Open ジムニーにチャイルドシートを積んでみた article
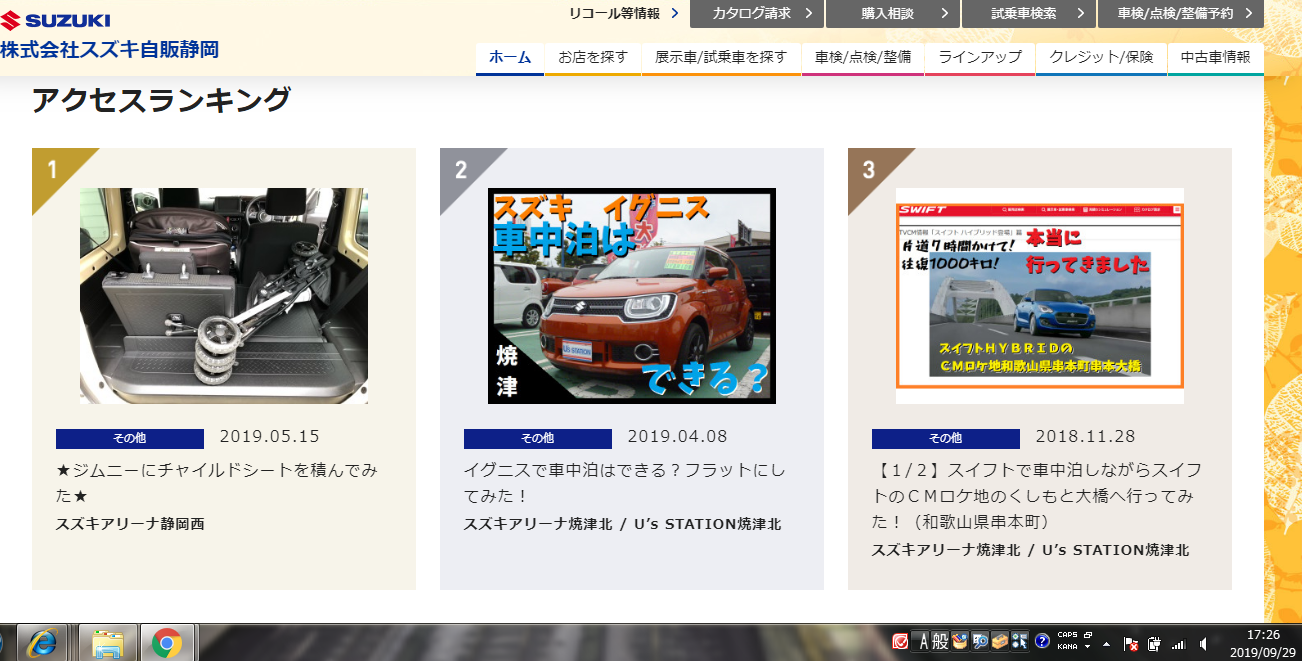 [x=217, y=482]
